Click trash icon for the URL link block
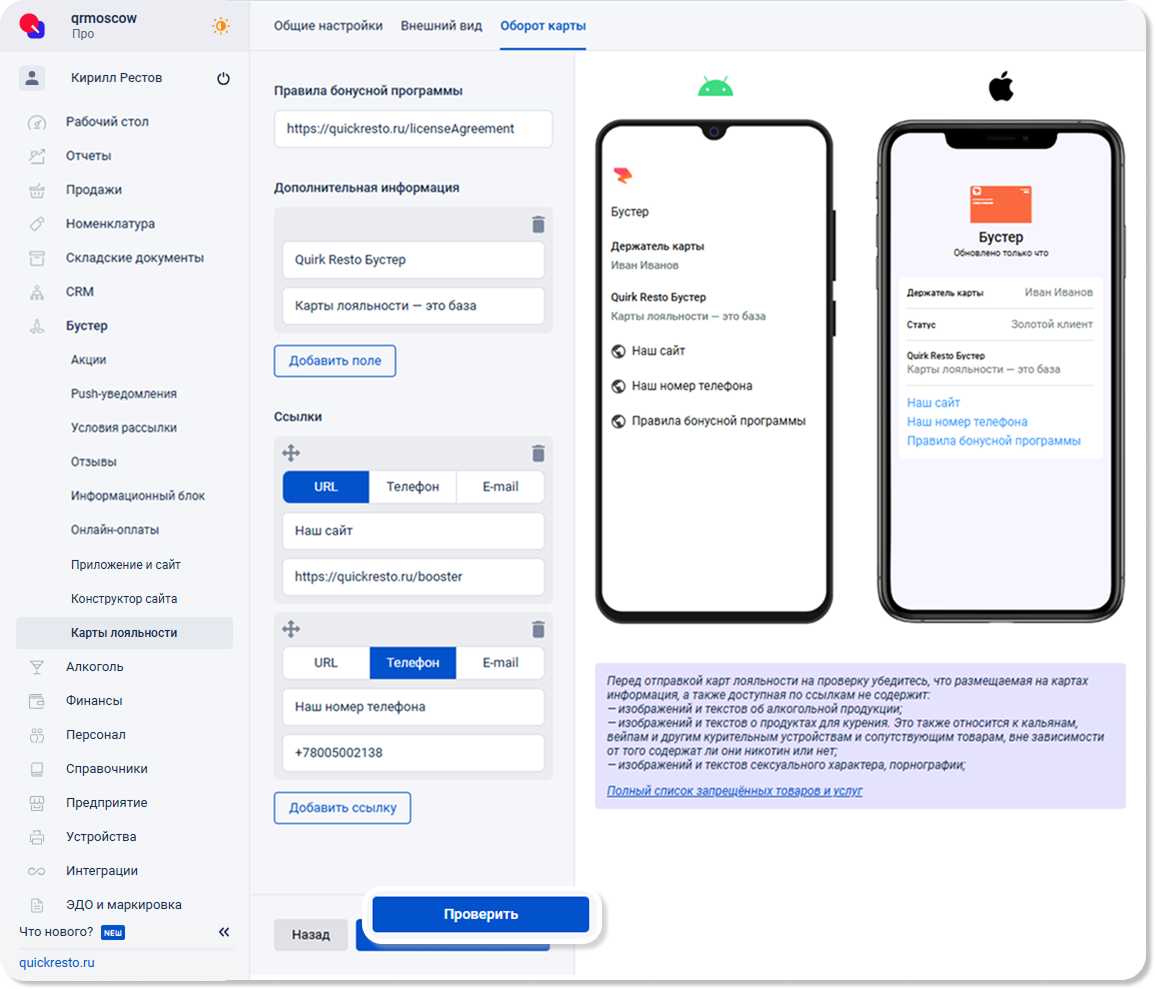This screenshot has height=989, width=1155. [538, 453]
